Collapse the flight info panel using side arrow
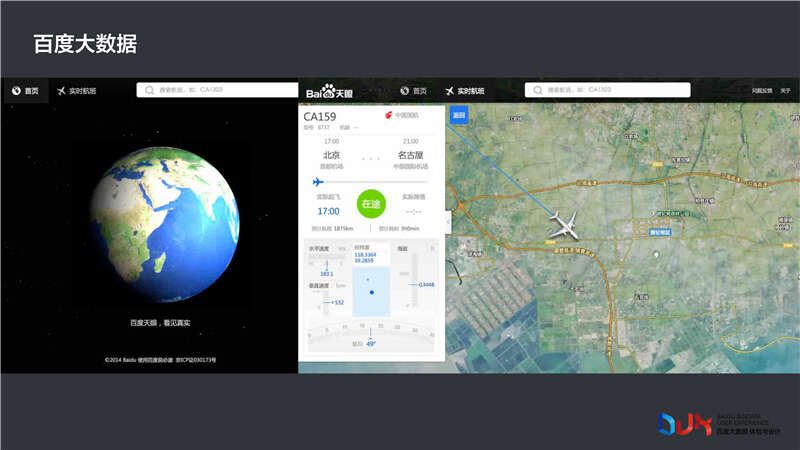 coord(448,222)
